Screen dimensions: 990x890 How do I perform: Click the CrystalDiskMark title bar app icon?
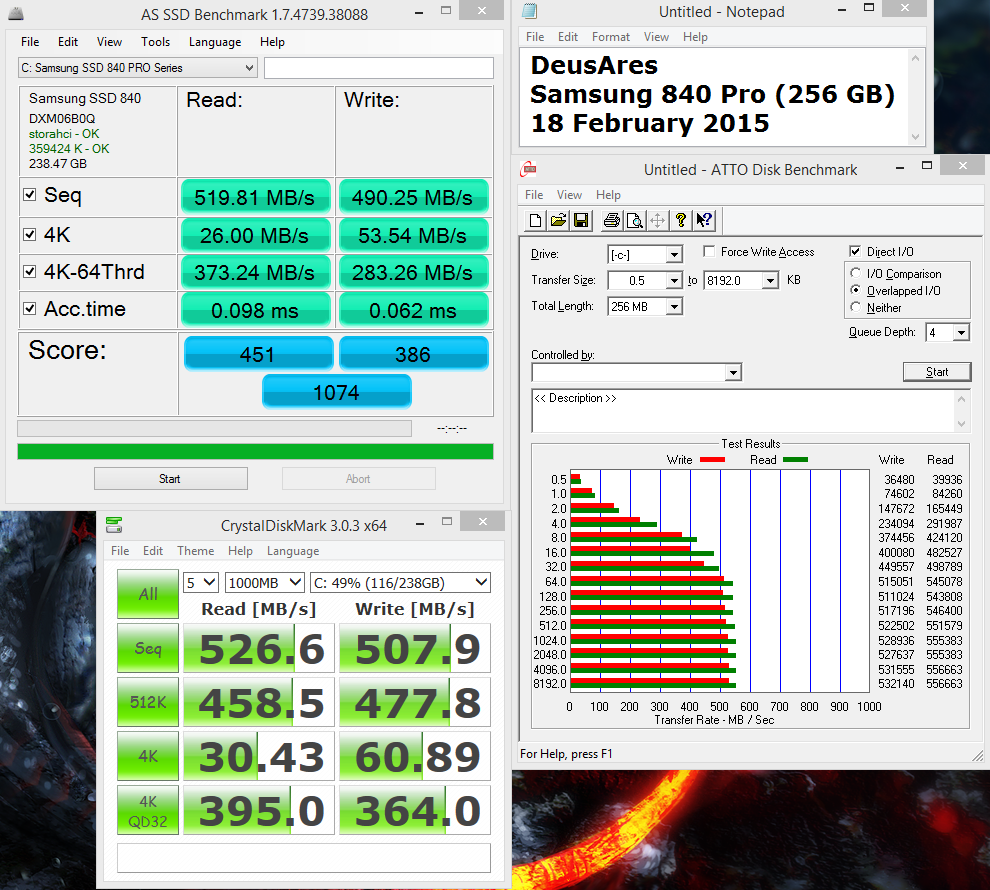point(114,524)
